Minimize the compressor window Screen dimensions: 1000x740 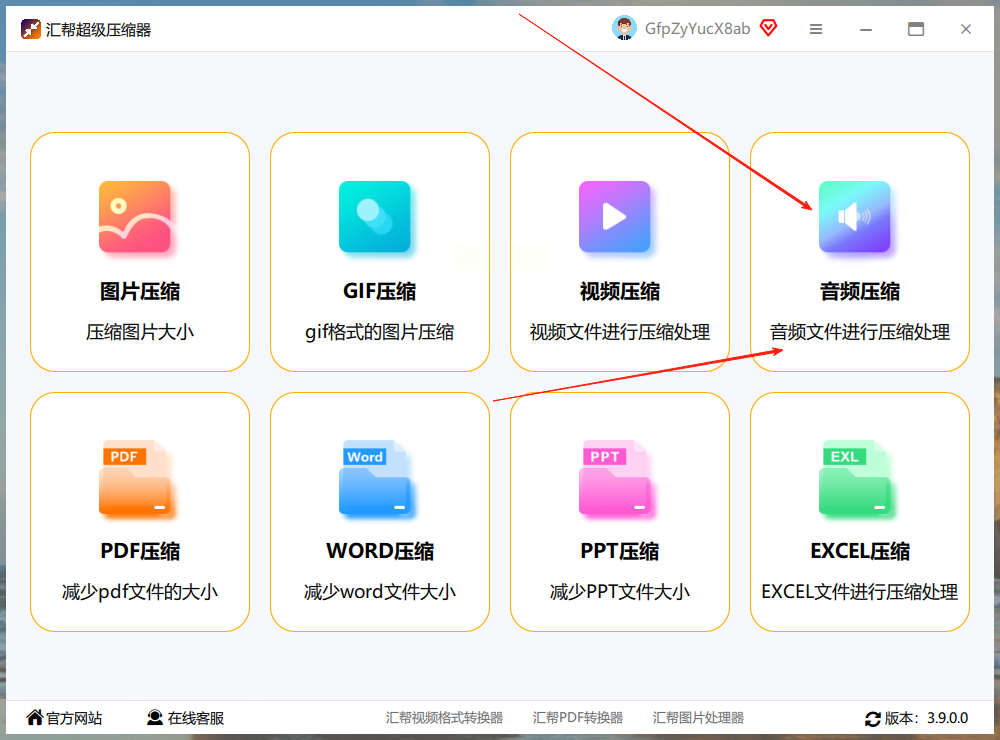click(x=865, y=29)
